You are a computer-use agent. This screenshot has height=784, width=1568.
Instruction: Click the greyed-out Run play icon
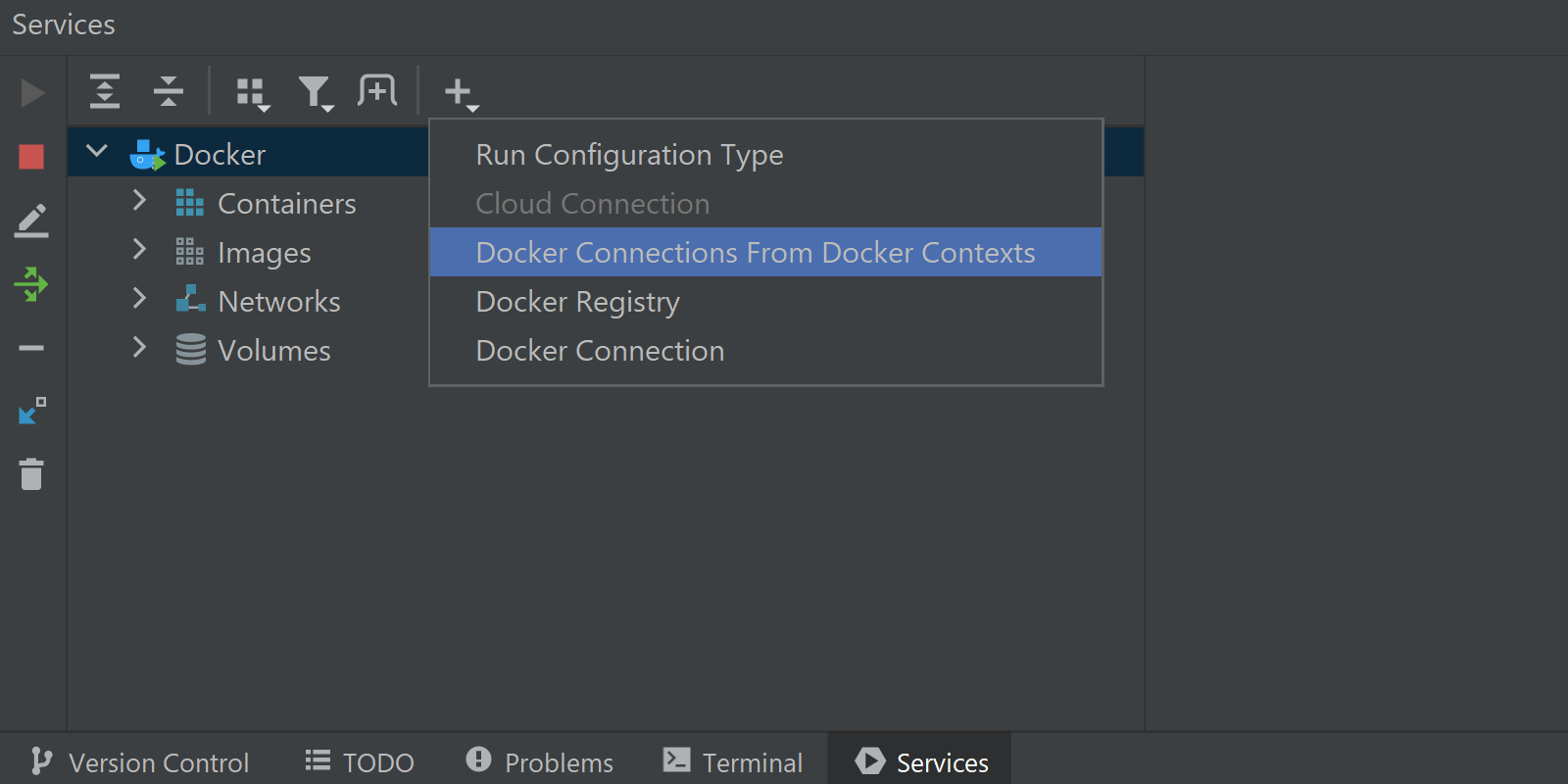32,93
